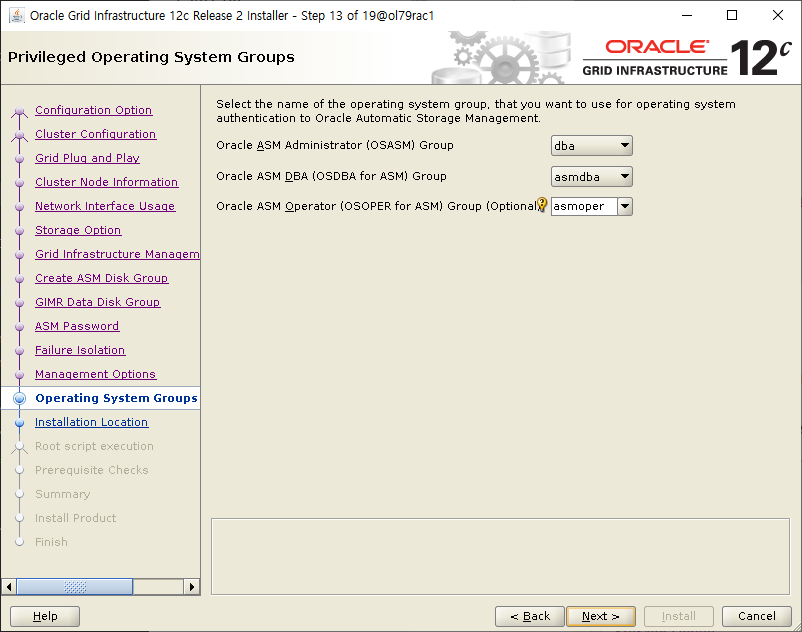Image resolution: width=802 pixels, height=632 pixels.
Task: Click the right arrow of sidebar scrollbar
Action: [x=192, y=586]
